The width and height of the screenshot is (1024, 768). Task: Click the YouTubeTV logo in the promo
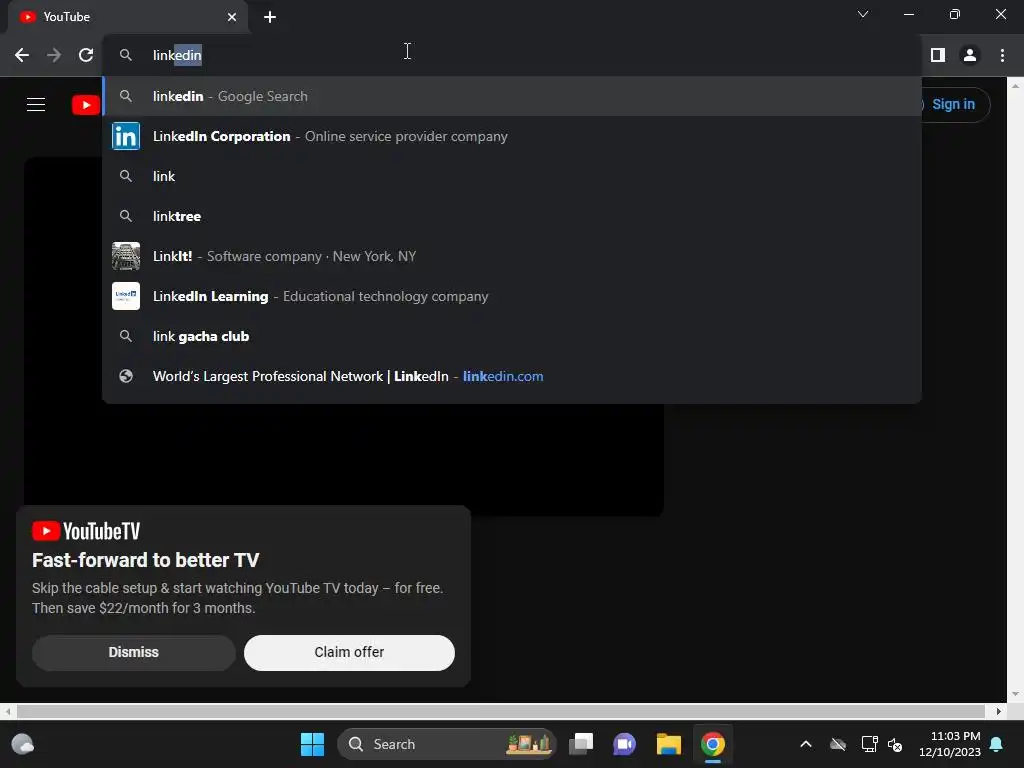86,531
